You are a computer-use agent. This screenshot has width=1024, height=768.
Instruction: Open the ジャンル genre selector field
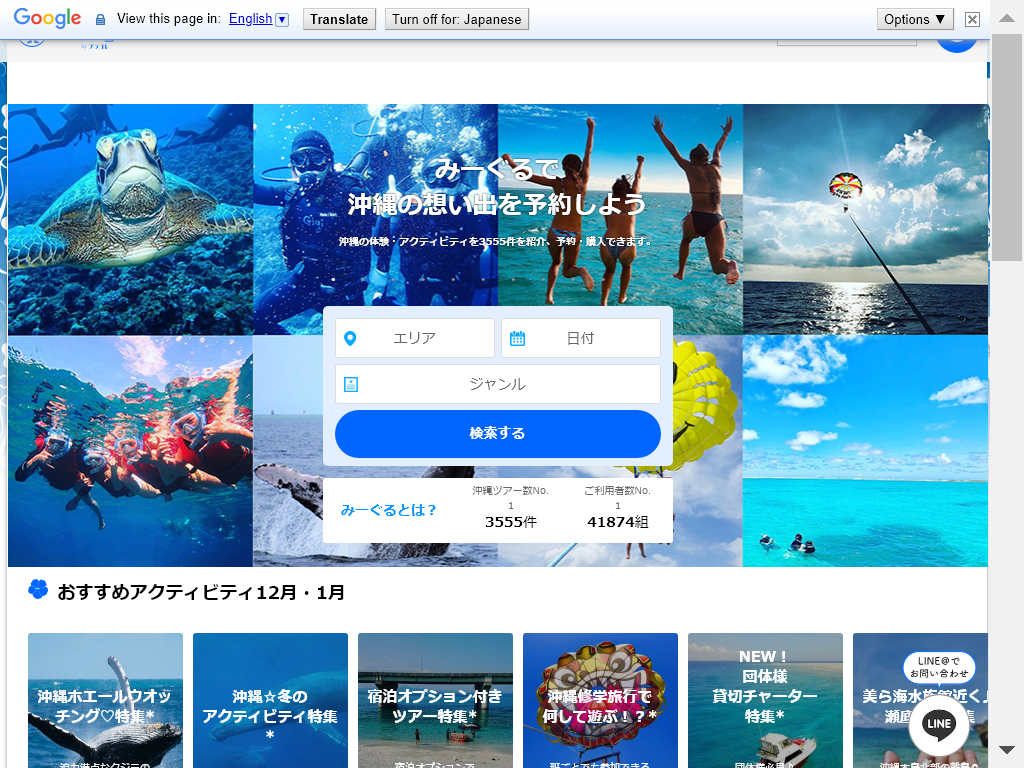point(498,384)
